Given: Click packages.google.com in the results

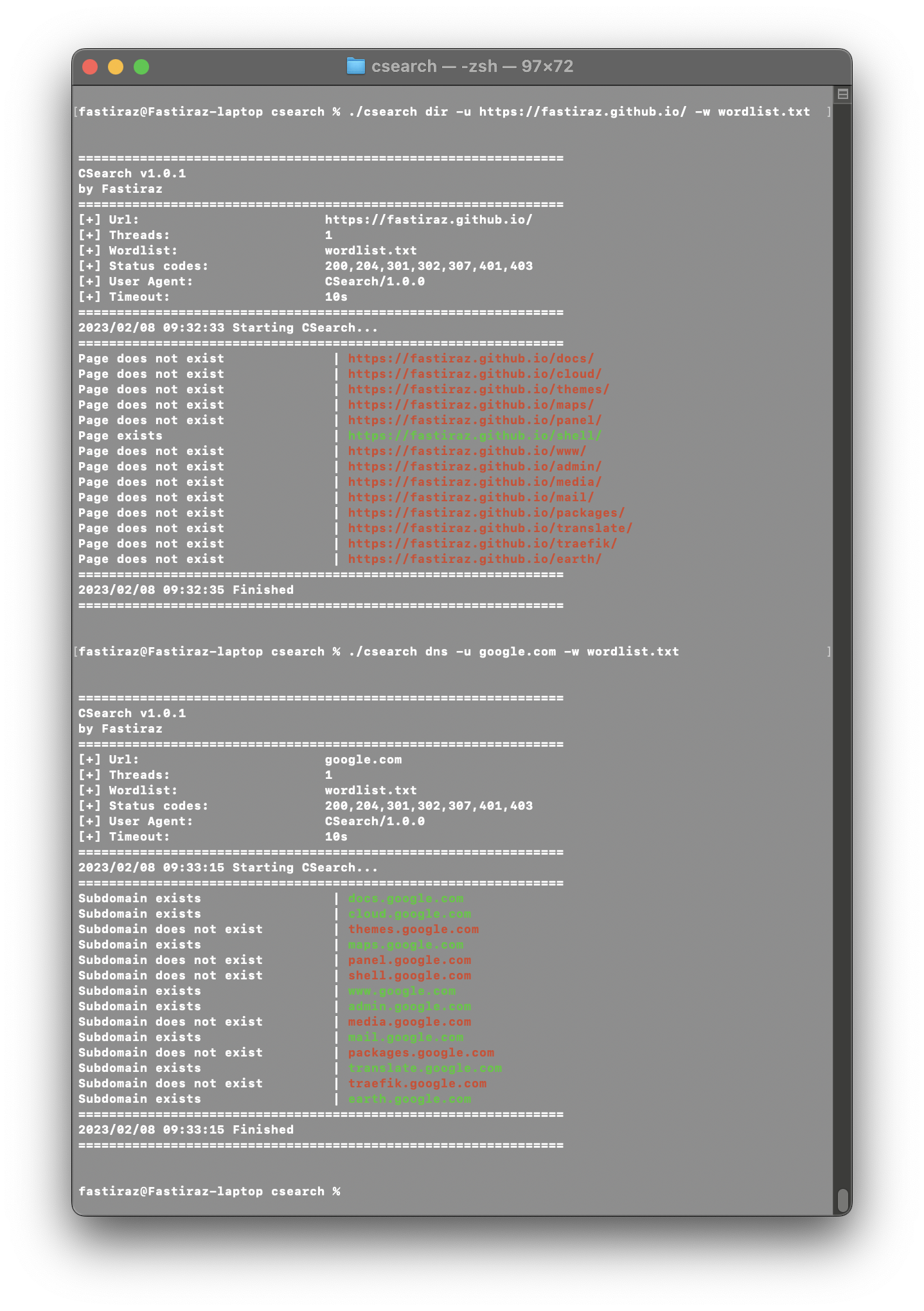Looking at the screenshot, I should 421,1053.
